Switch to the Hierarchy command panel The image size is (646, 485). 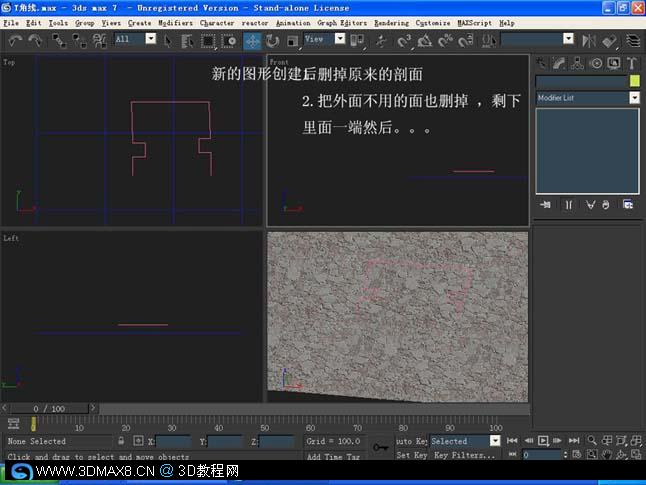click(577, 63)
